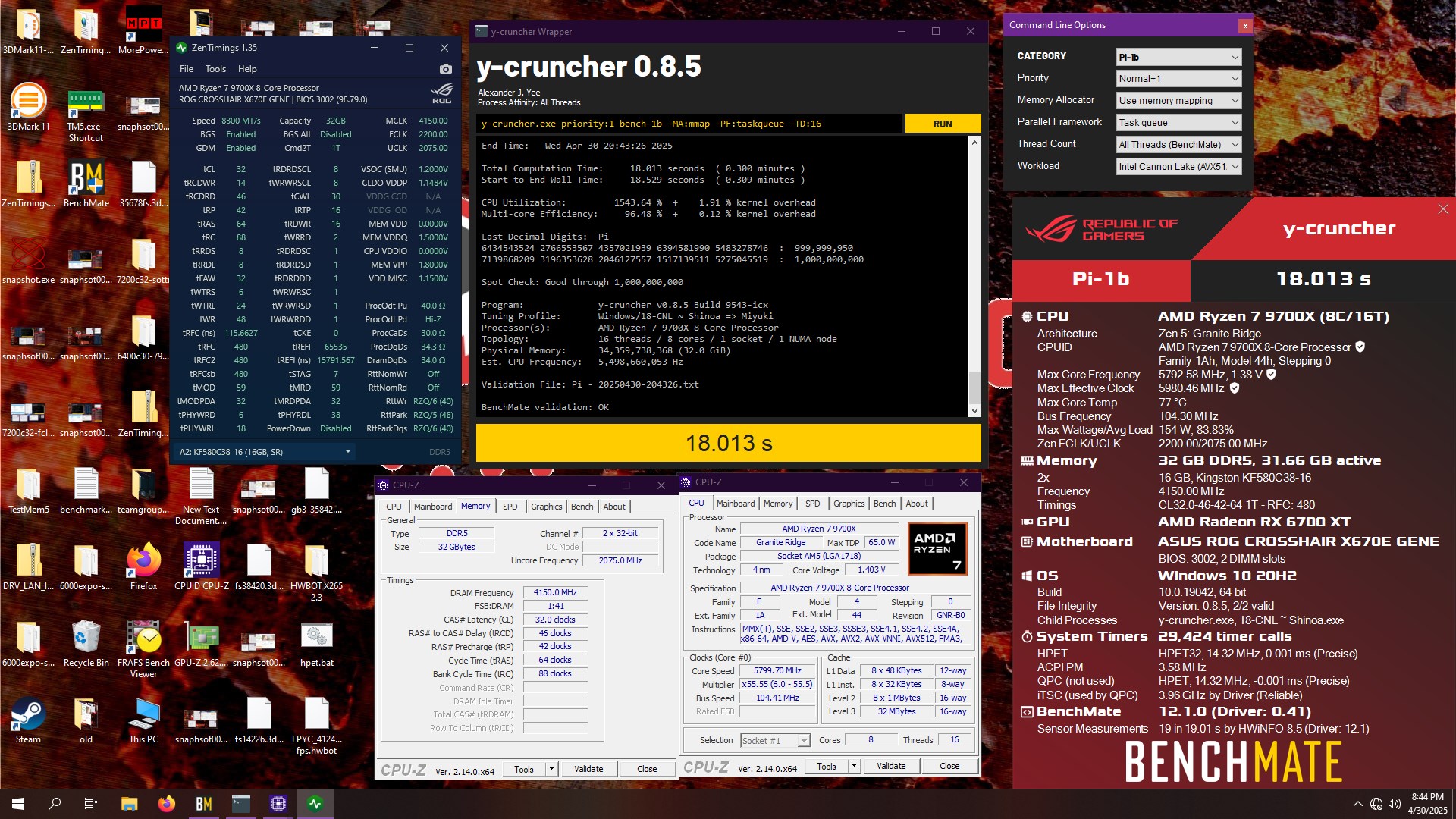Image resolution: width=1456 pixels, height=819 pixels.
Task: Open the MorePowerTool desktop shortcut
Action: point(143,31)
